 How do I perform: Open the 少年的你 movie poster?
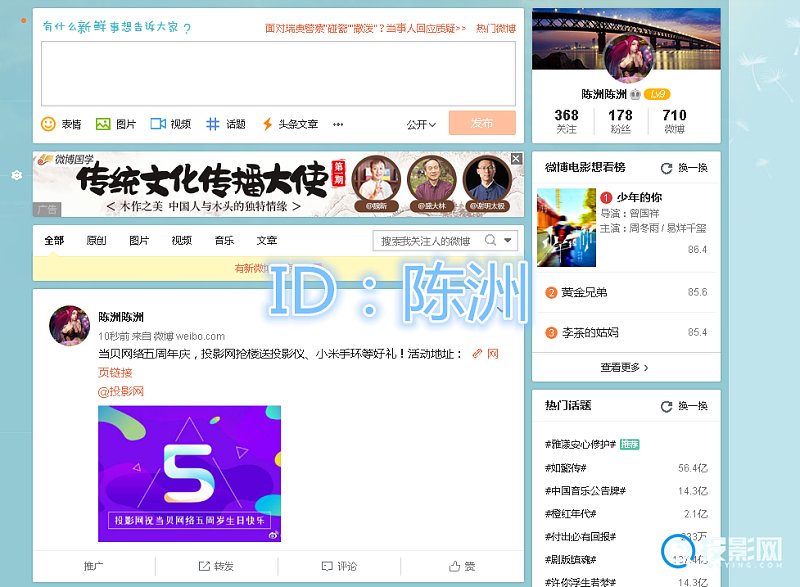[x=566, y=227]
